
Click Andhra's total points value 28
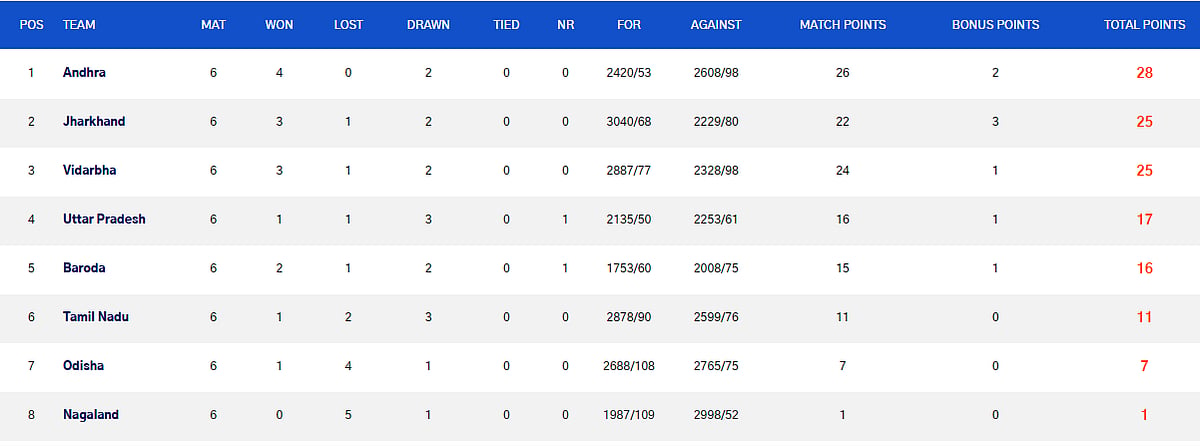[1144, 73]
